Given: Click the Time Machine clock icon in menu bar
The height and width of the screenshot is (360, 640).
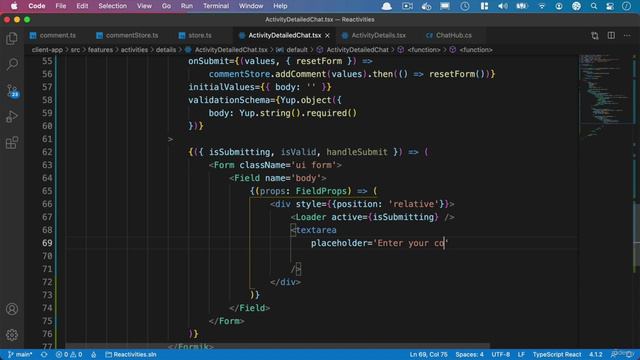Looking at the screenshot, I should tap(465, 6).
